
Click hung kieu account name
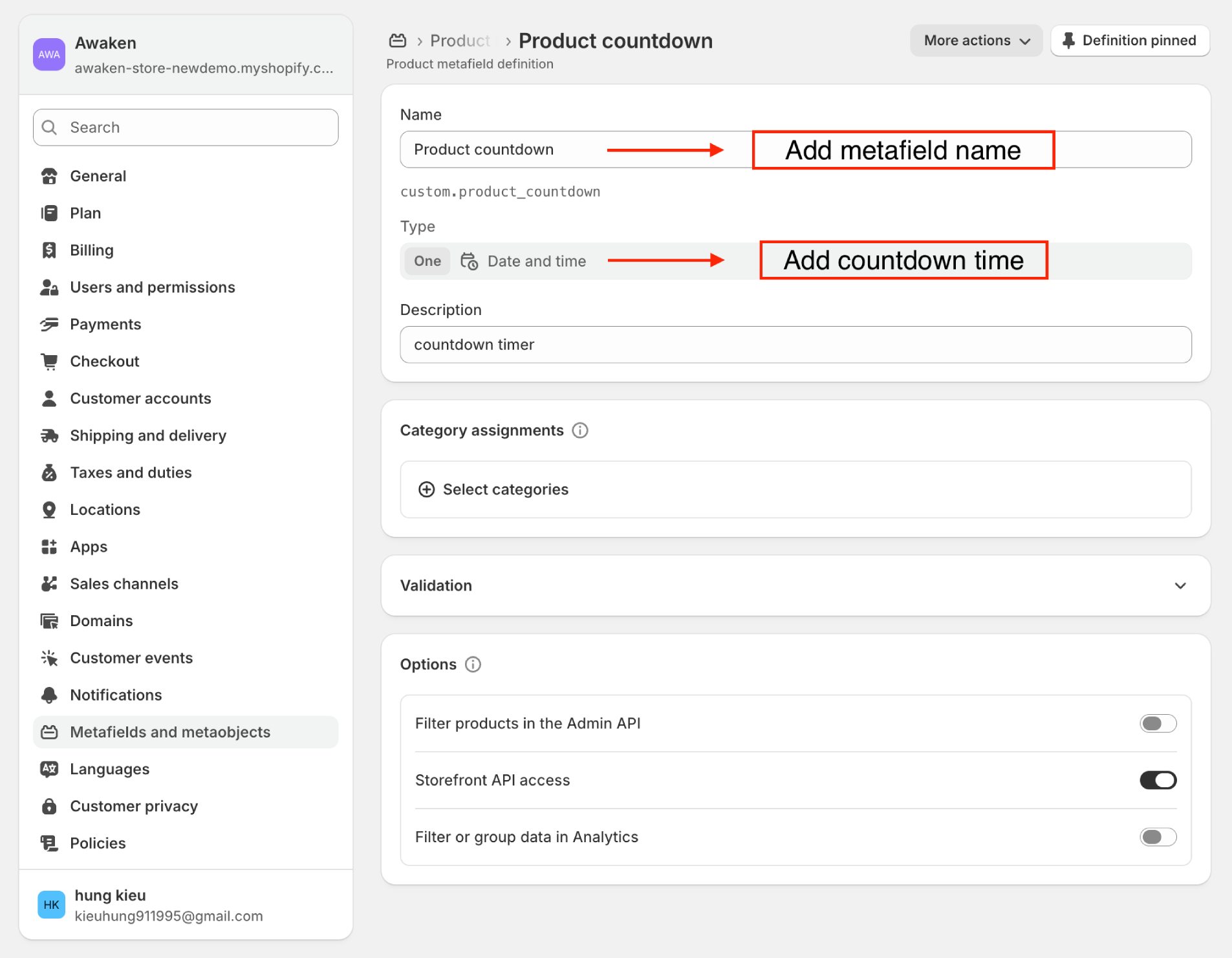110,896
